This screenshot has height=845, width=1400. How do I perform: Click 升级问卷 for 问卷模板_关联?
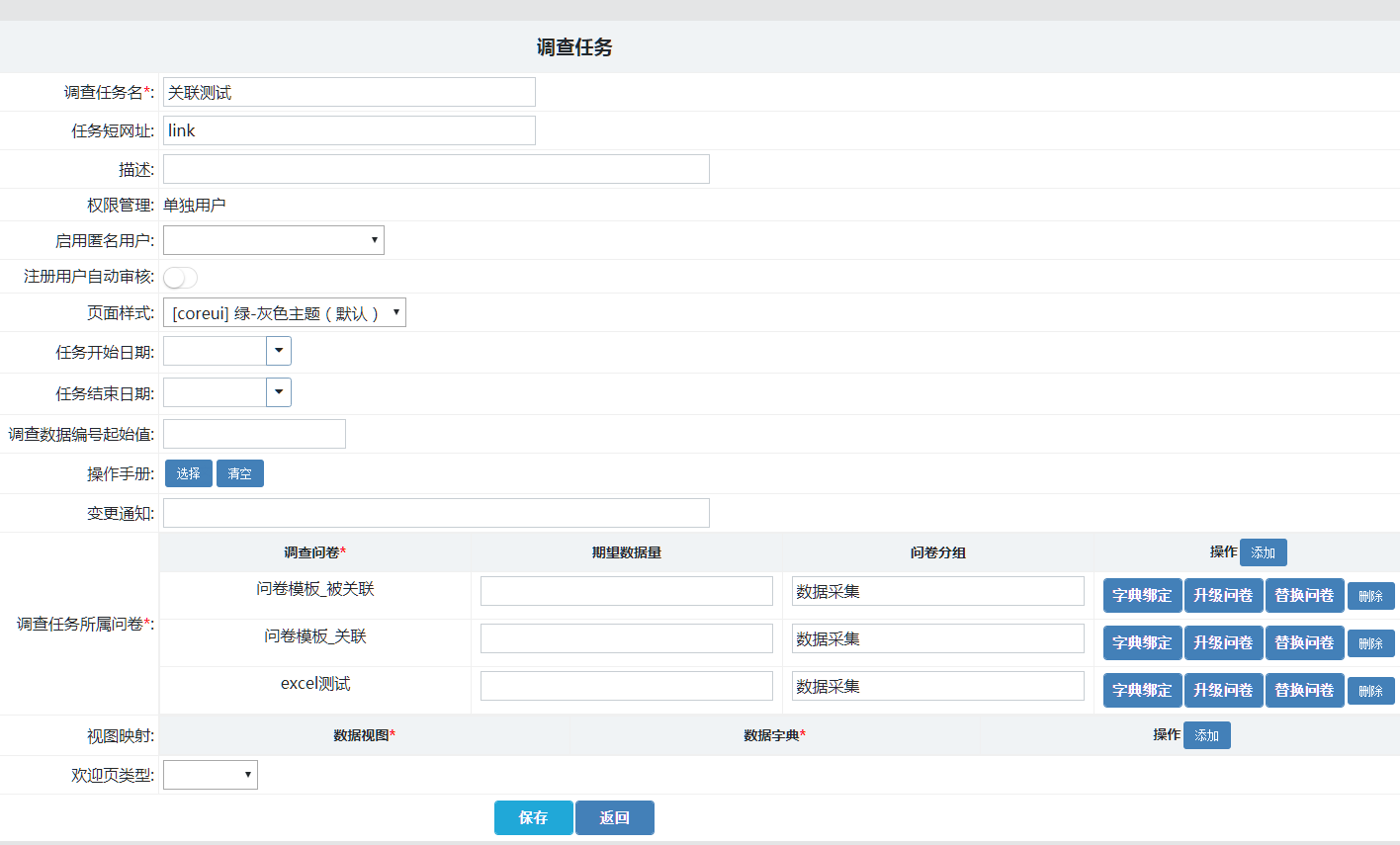[1223, 643]
